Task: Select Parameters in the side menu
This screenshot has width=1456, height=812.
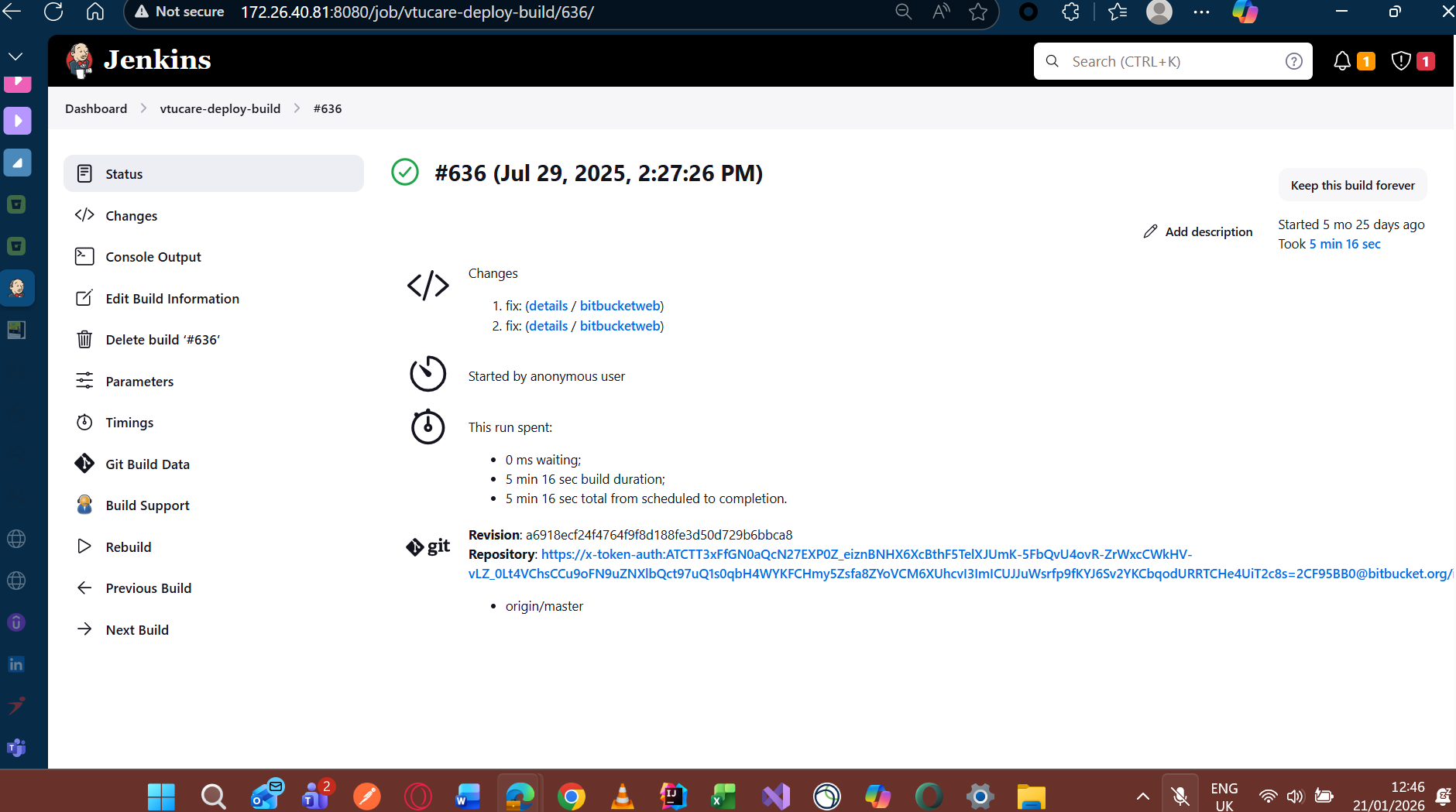Action: [139, 382]
